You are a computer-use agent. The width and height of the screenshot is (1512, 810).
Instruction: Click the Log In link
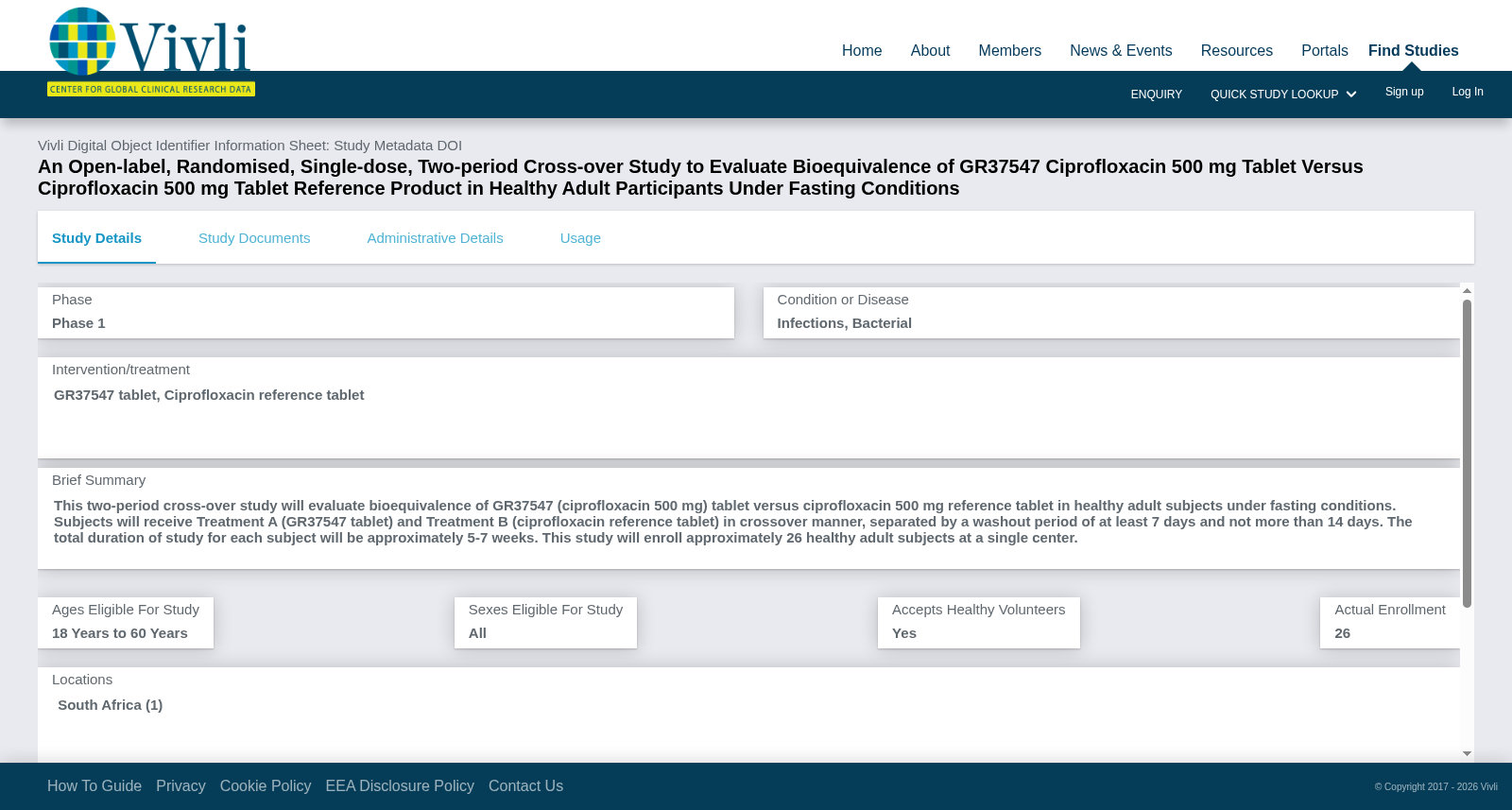(x=1468, y=92)
